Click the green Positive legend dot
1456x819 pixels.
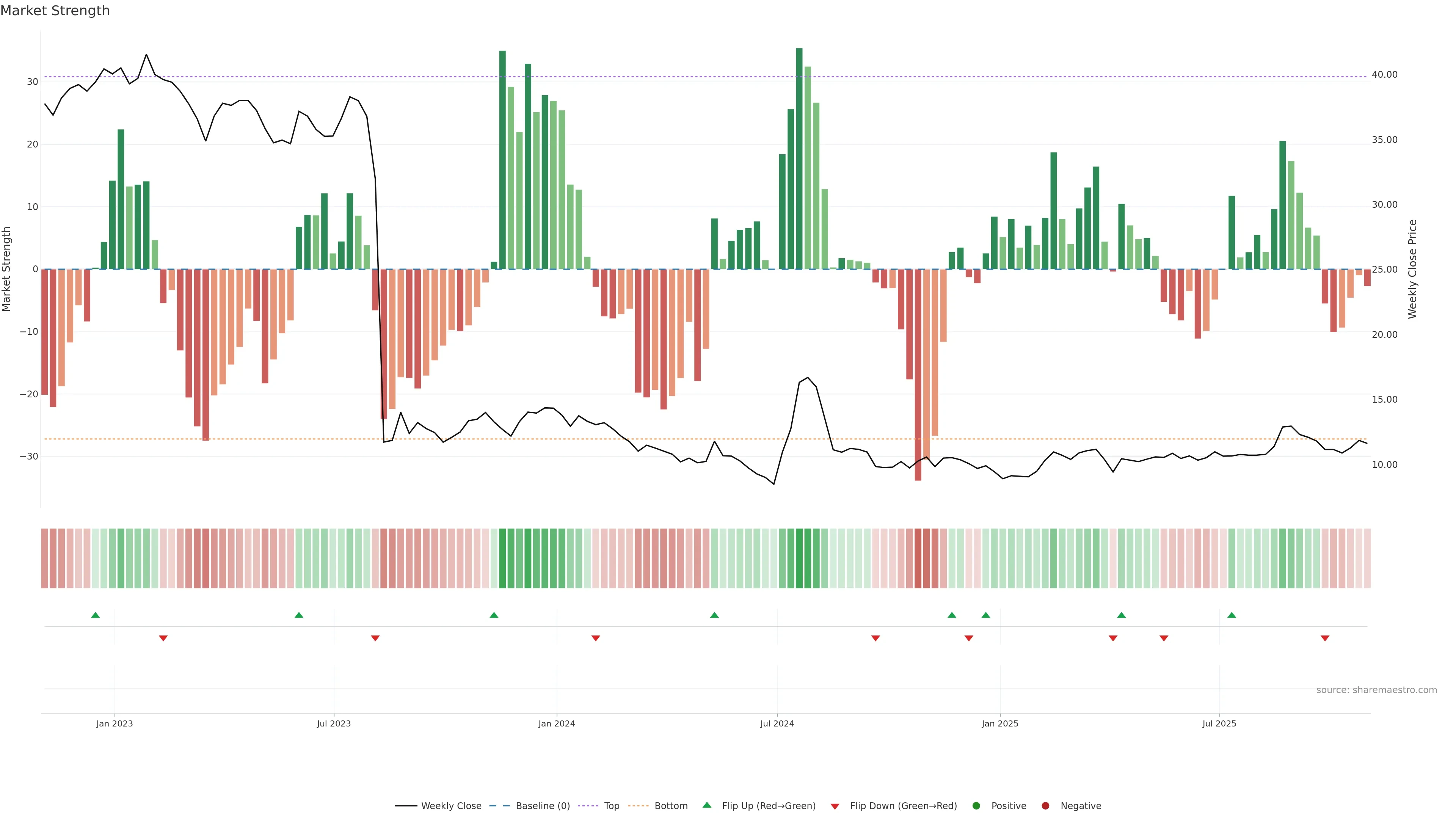click(976, 806)
